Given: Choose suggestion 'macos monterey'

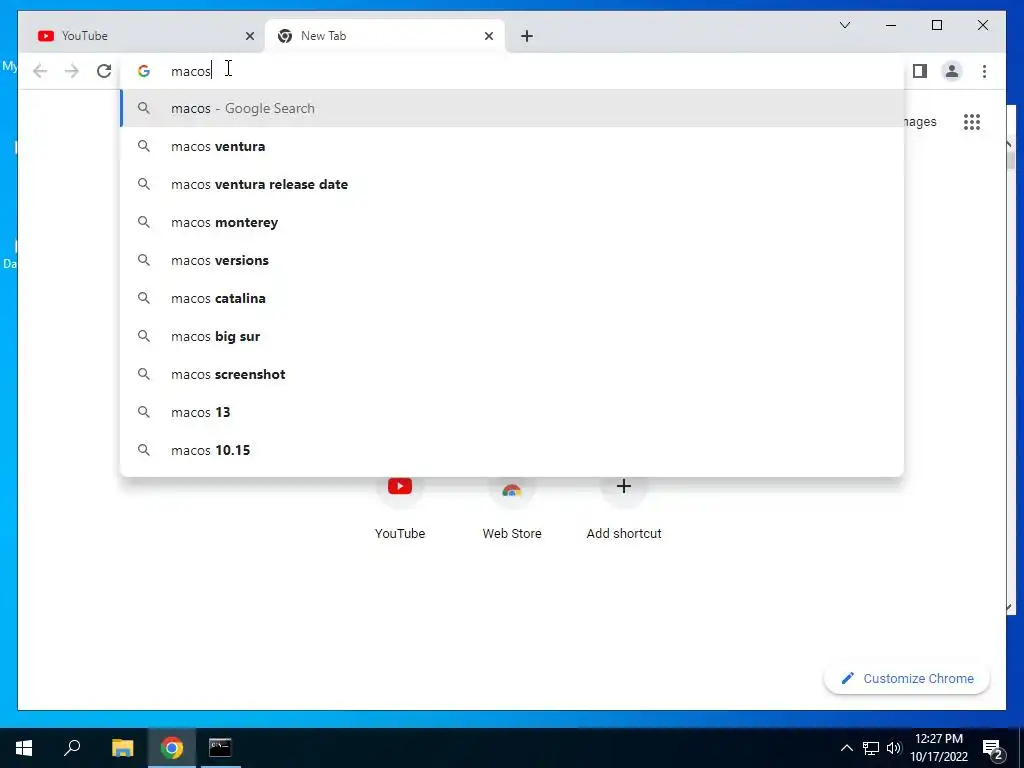Looking at the screenshot, I should [x=512, y=222].
